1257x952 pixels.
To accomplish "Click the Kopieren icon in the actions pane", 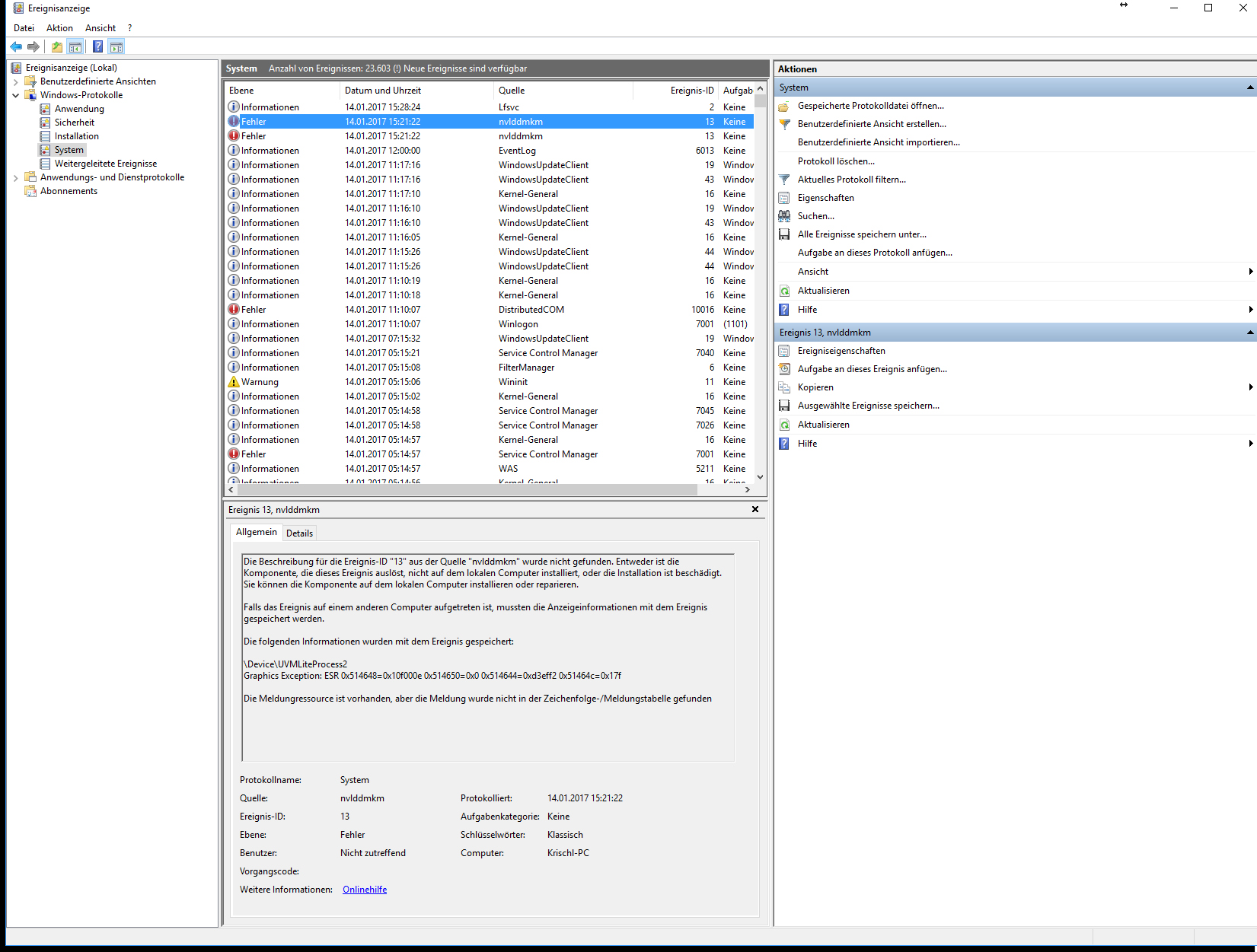I will point(783,387).
